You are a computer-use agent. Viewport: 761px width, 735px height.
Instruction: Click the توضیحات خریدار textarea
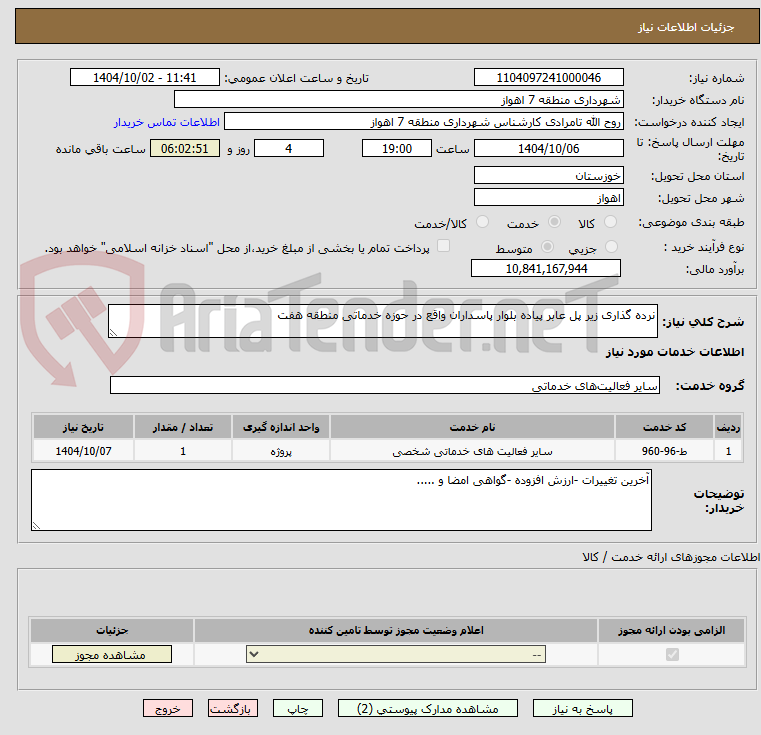tap(341, 500)
